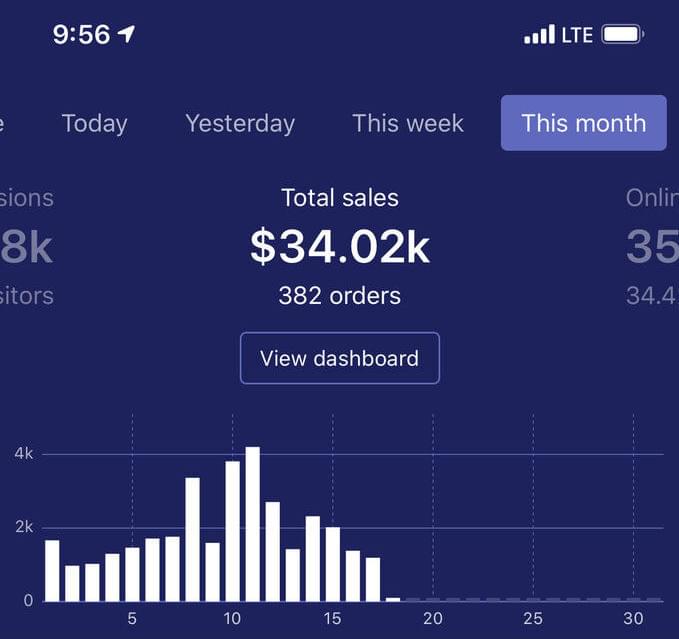Show the partially visible Online card on right
This screenshot has height=639, width=679.
[x=652, y=247]
